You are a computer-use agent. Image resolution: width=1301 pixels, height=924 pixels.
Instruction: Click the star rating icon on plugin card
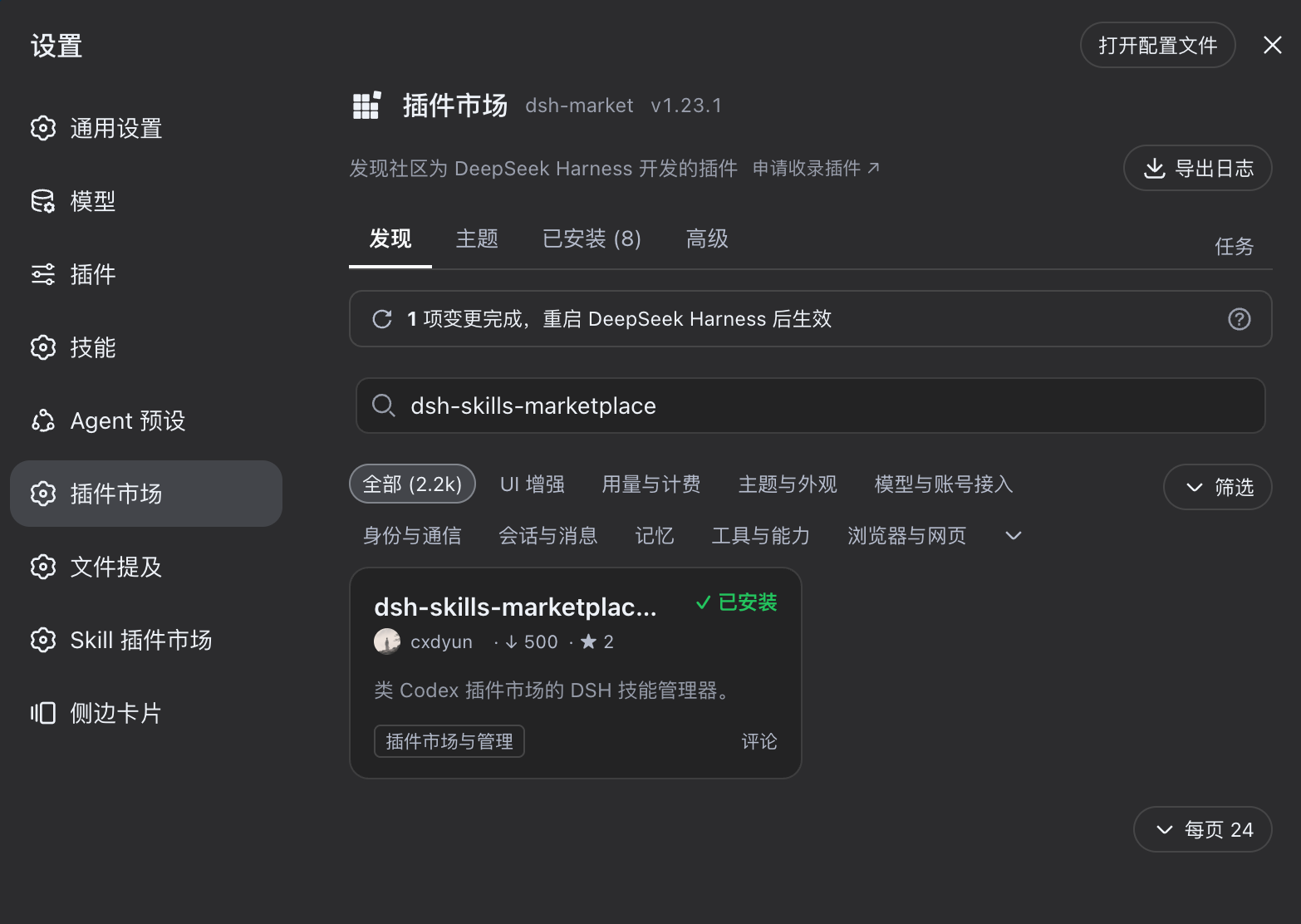(588, 641)
